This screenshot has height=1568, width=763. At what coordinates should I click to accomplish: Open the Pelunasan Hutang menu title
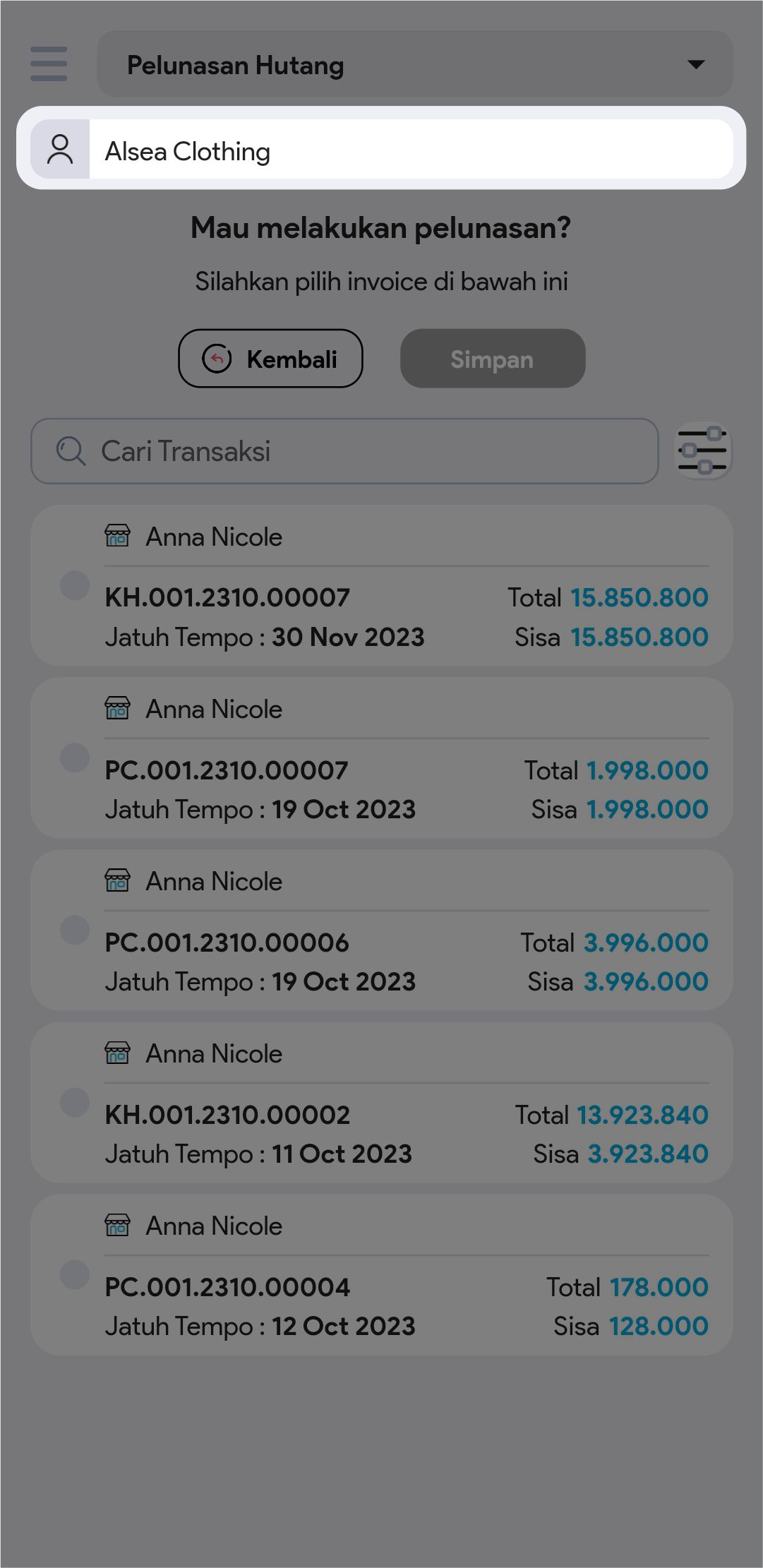click(235, 65)
